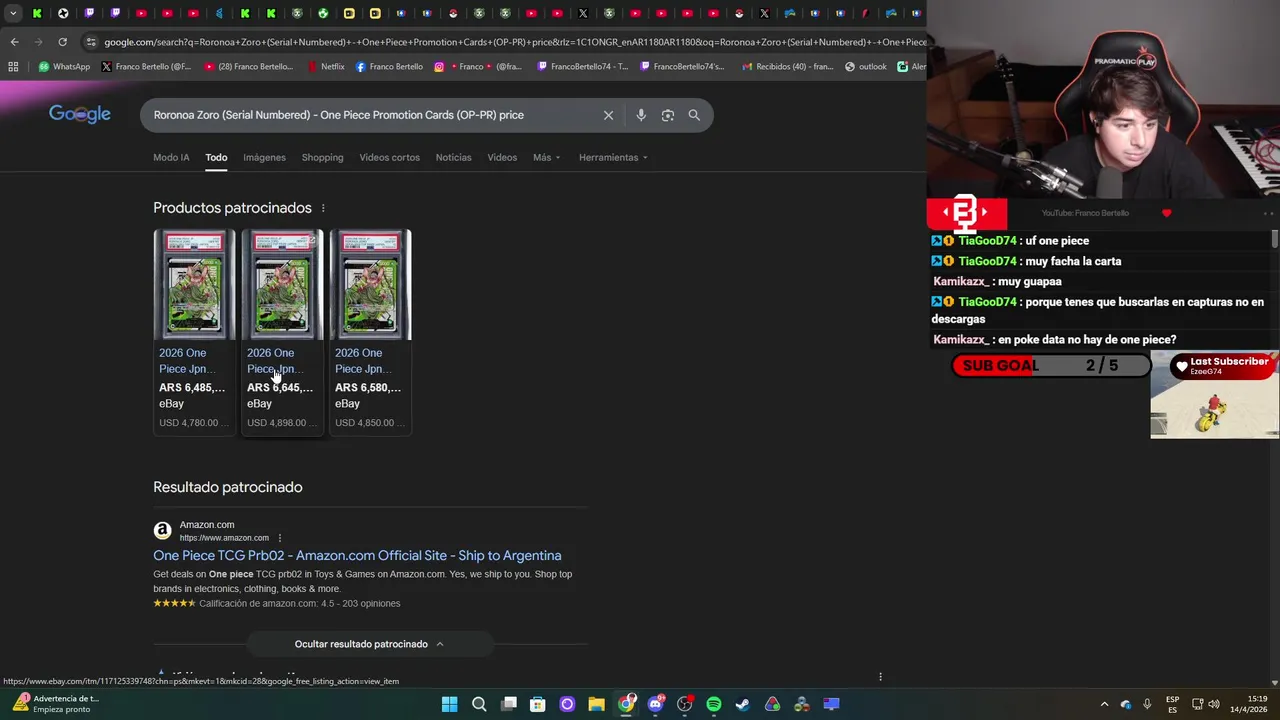Viewport: 1280px width, 720px height.
Task: Open Windows taskbar search
Action: 479,704
